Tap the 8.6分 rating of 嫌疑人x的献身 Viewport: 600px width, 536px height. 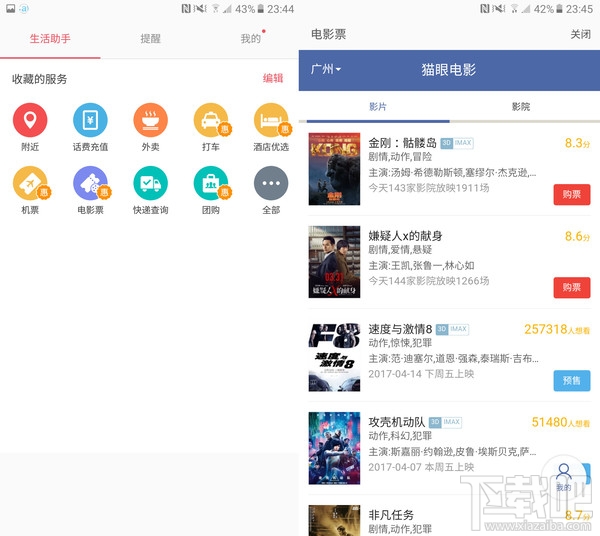[577, 236]
